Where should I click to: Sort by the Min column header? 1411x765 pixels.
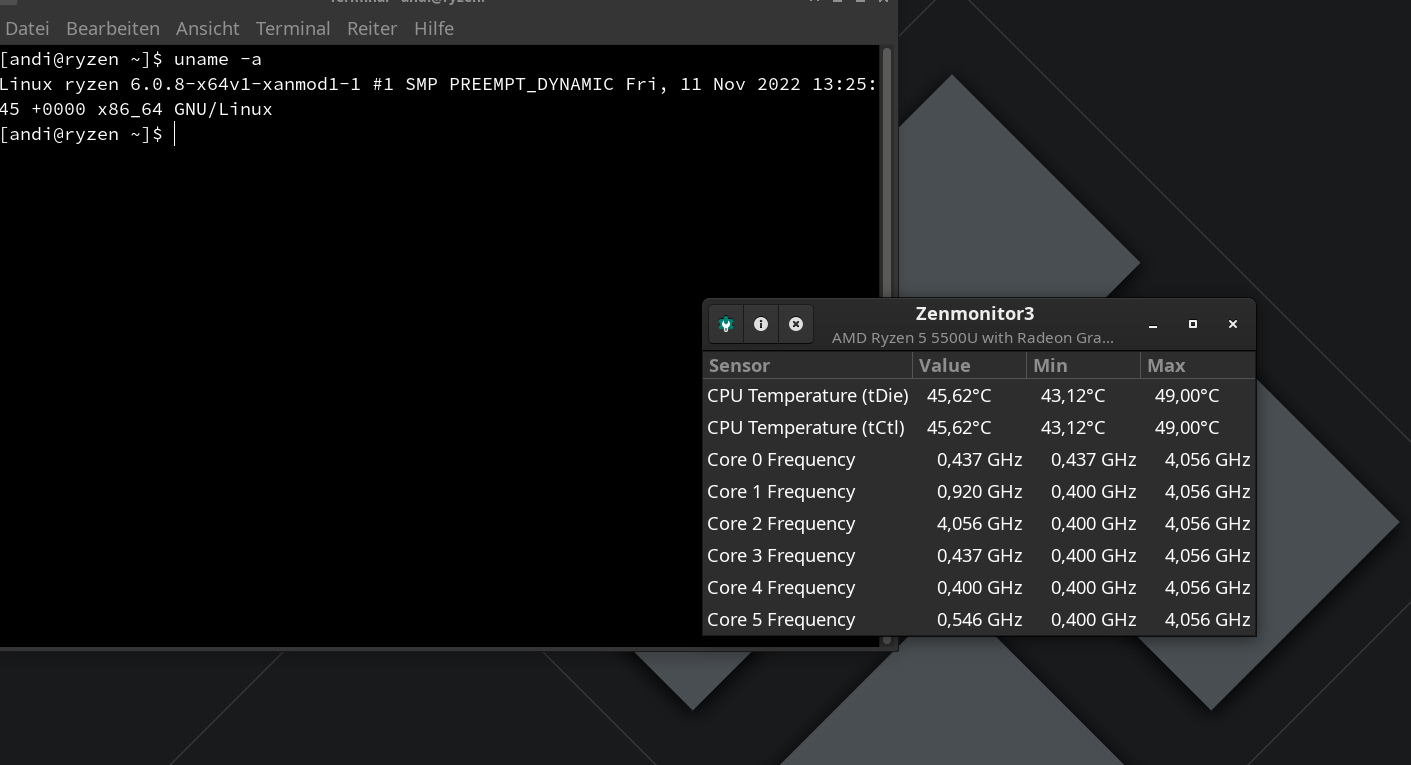click(x=1084, y=365)
